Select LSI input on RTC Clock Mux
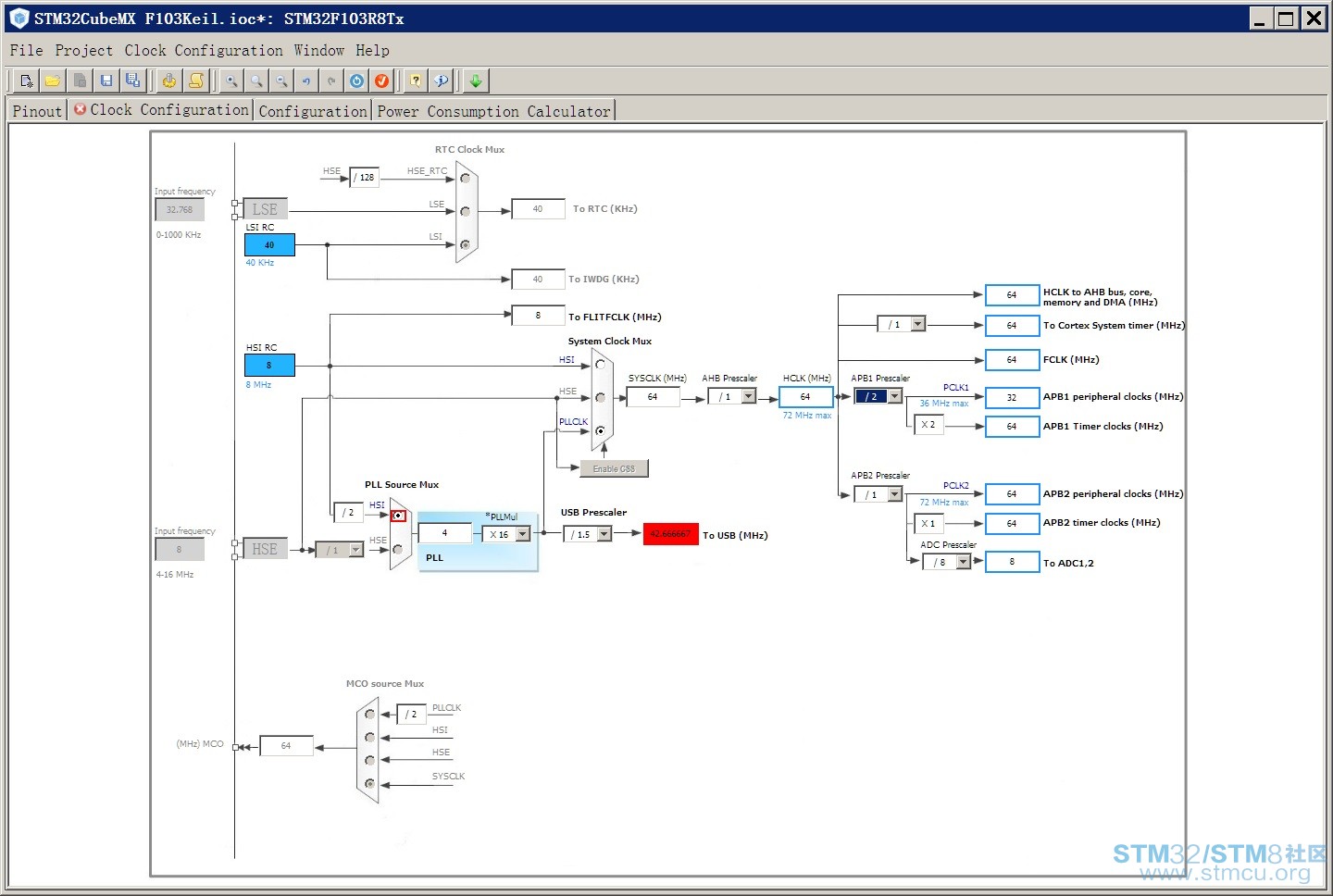This screenshot has height=896, width=1333. pyautogui.click(x=465, y=244)
